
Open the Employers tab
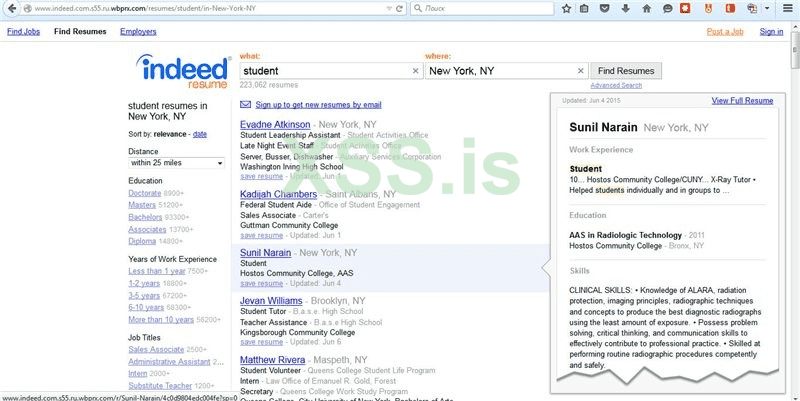tap(138, 32)
